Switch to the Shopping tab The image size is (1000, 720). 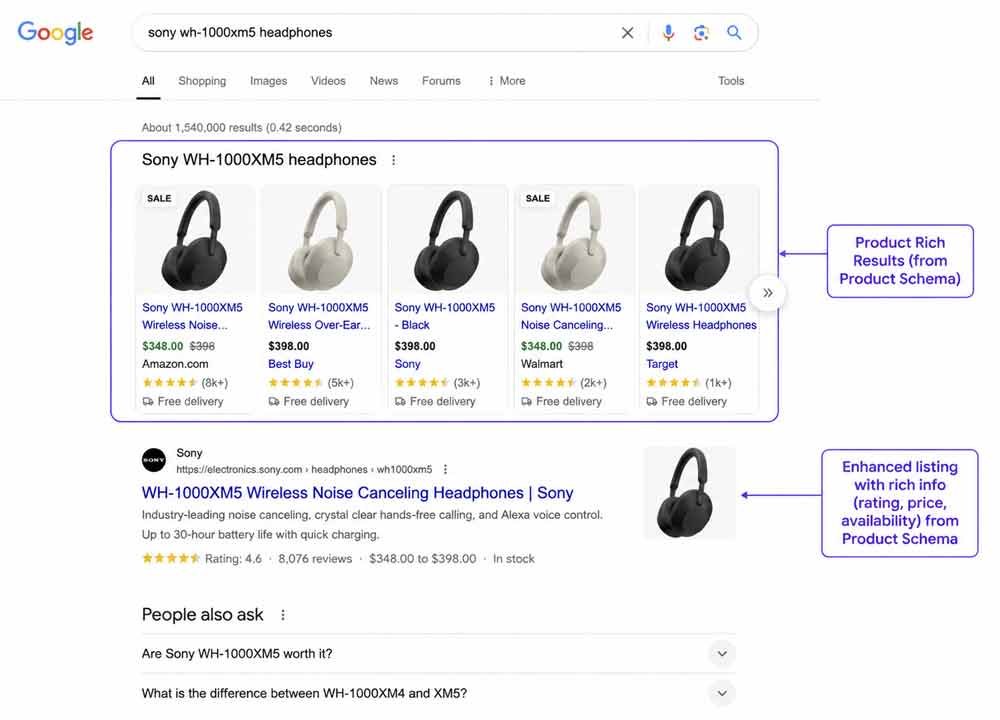pyautogui.click(x=202, y=81)
